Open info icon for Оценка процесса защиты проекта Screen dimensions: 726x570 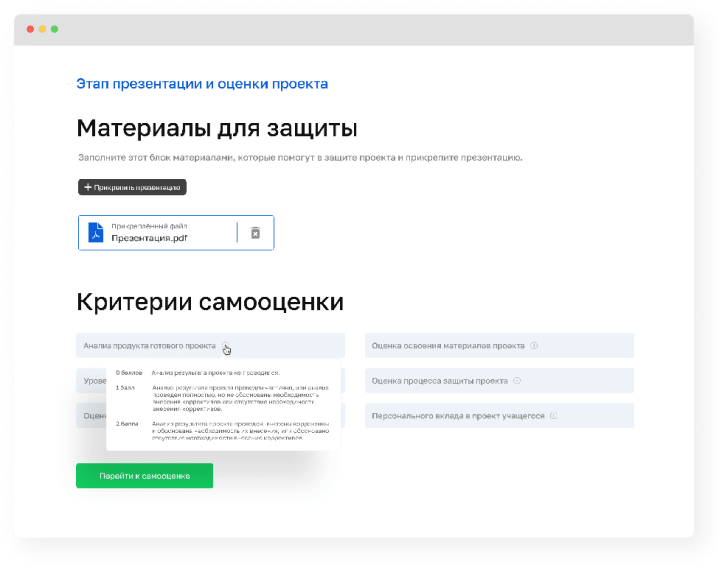516,381
